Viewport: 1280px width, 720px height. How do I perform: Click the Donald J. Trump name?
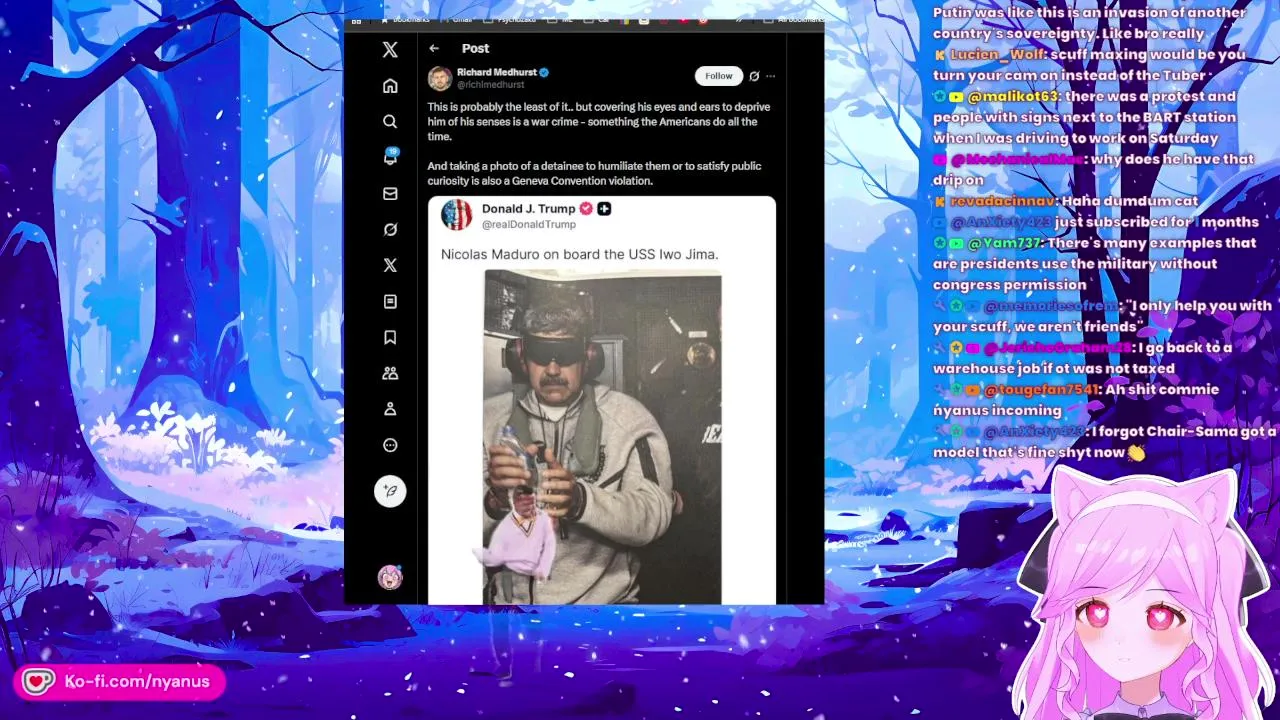coord(528,209)
